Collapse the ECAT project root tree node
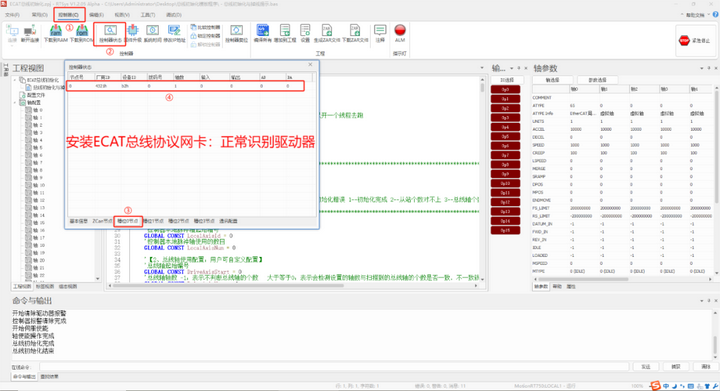Screen dimensions: 720x391 [x=15, y=80]
